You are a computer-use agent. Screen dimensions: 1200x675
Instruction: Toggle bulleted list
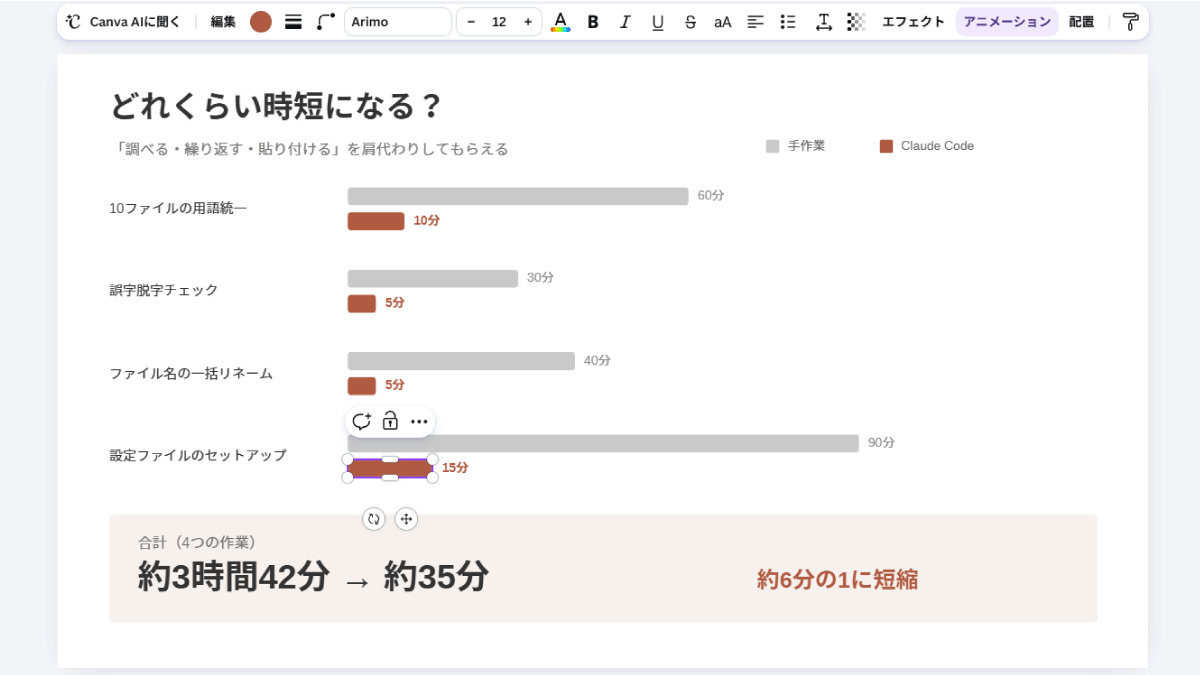pyautogui.click(x=788, y=22)
